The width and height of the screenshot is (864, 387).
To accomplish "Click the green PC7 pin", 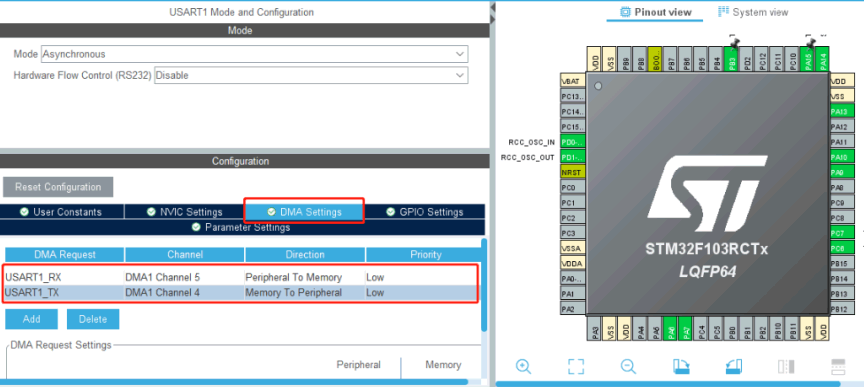I will (x=842, y=233).
